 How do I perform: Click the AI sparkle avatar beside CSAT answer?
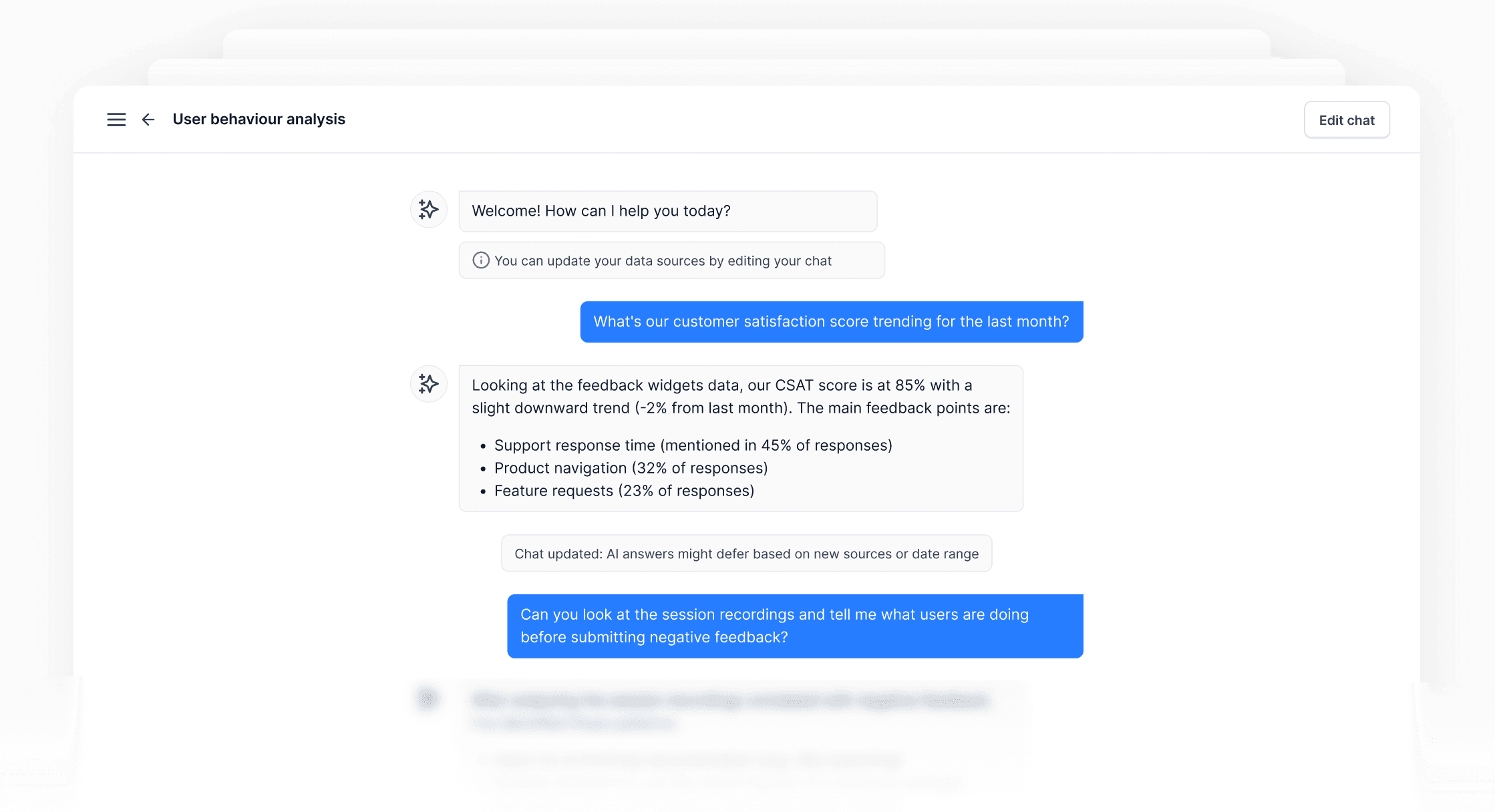click(x=428, y=384)
